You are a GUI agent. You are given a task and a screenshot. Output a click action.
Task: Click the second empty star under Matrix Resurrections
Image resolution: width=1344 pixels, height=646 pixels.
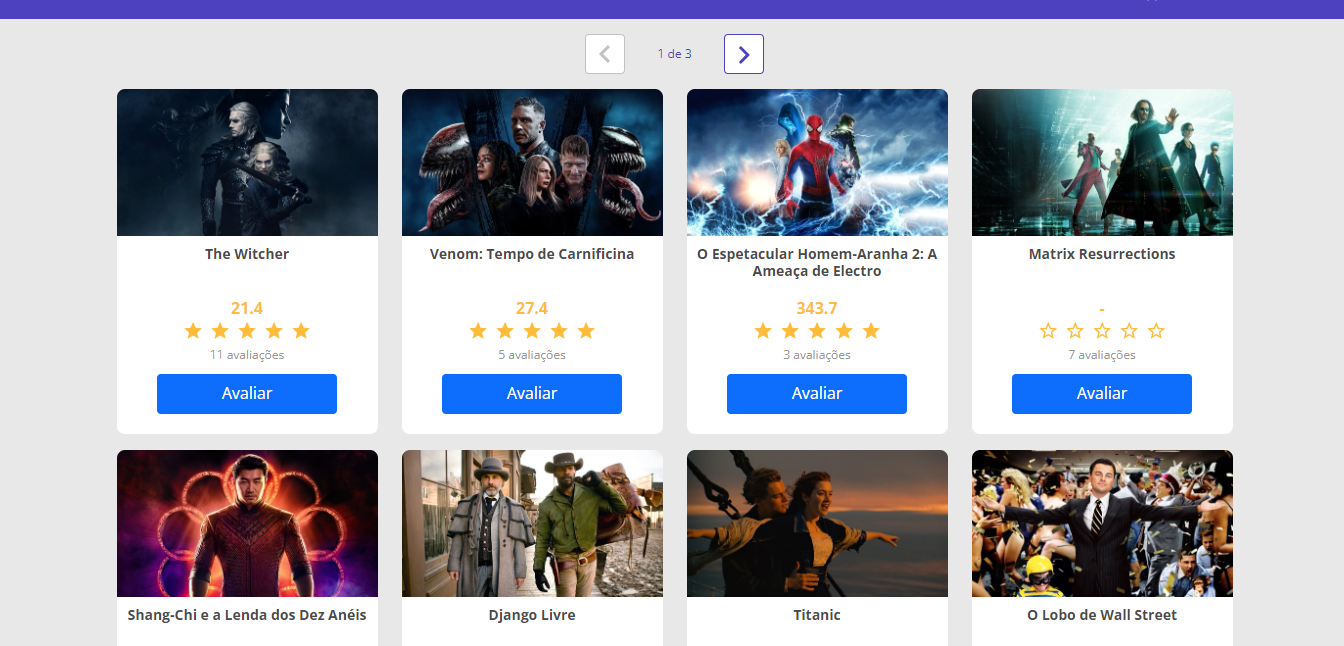1075,331
